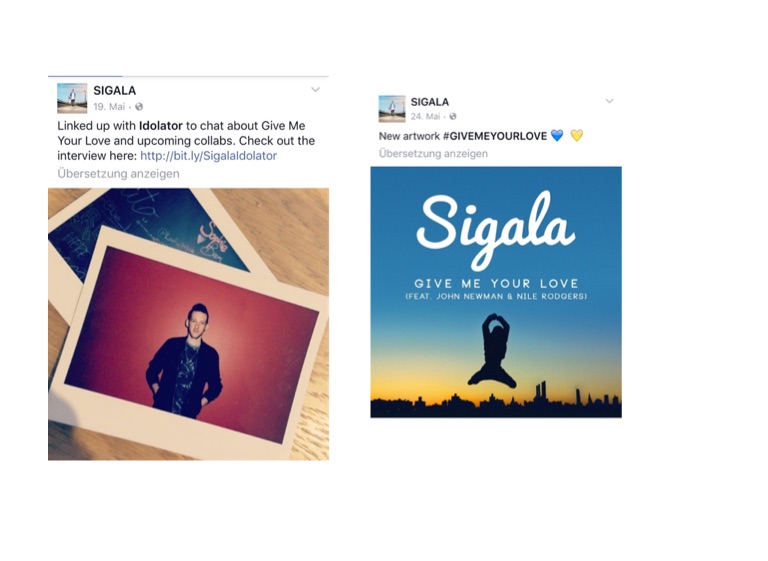Screen dimensions: 768x561
Task: Open the Give Me Your Love artwork image
Action: (x=496, y=292)
